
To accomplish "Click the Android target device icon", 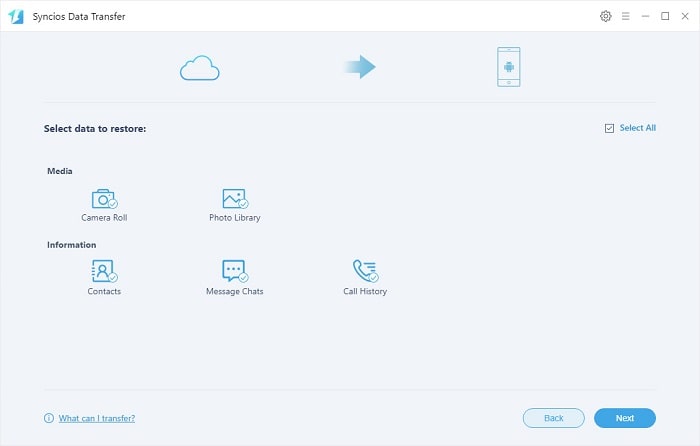I will click(x=508, y=67).
